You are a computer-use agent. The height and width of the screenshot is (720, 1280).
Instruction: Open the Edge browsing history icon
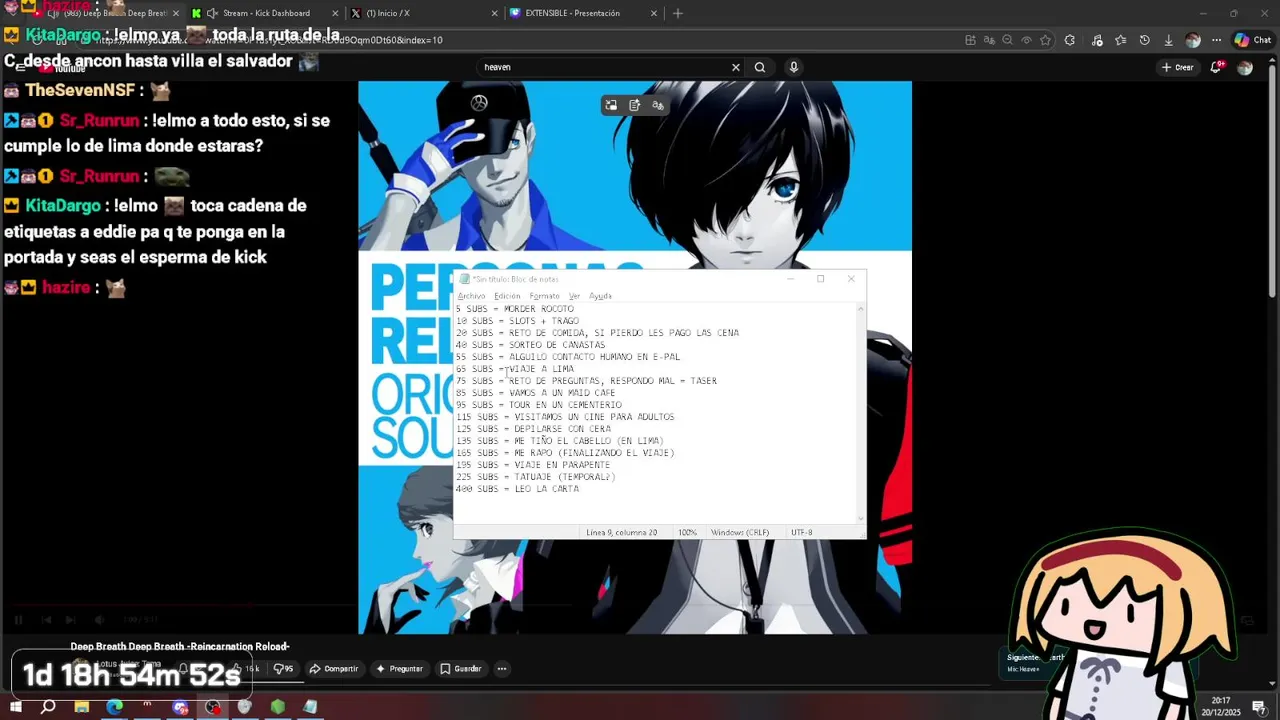pos(1144,40)
